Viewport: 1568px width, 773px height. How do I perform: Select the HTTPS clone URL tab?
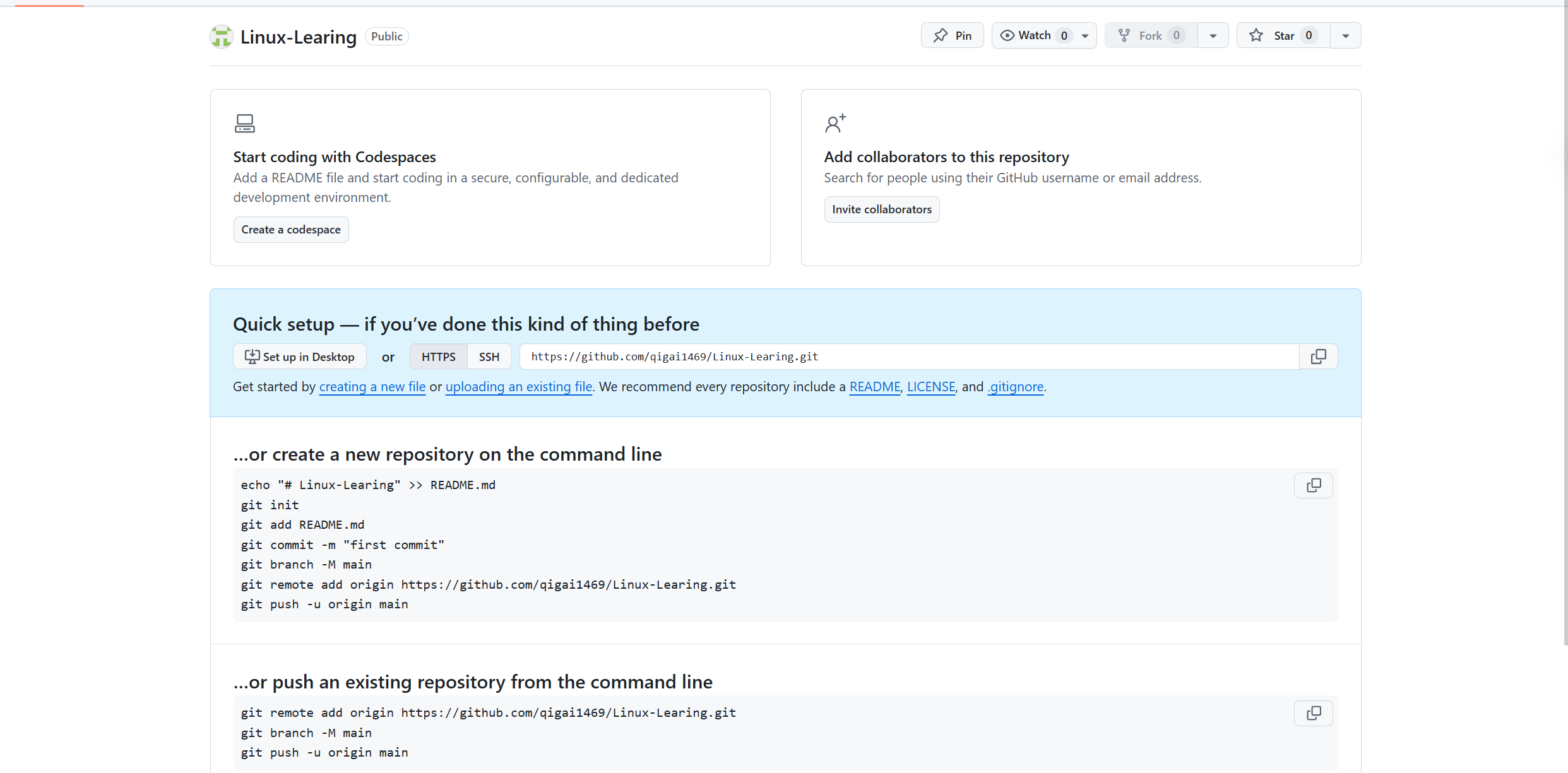(439, 357)
